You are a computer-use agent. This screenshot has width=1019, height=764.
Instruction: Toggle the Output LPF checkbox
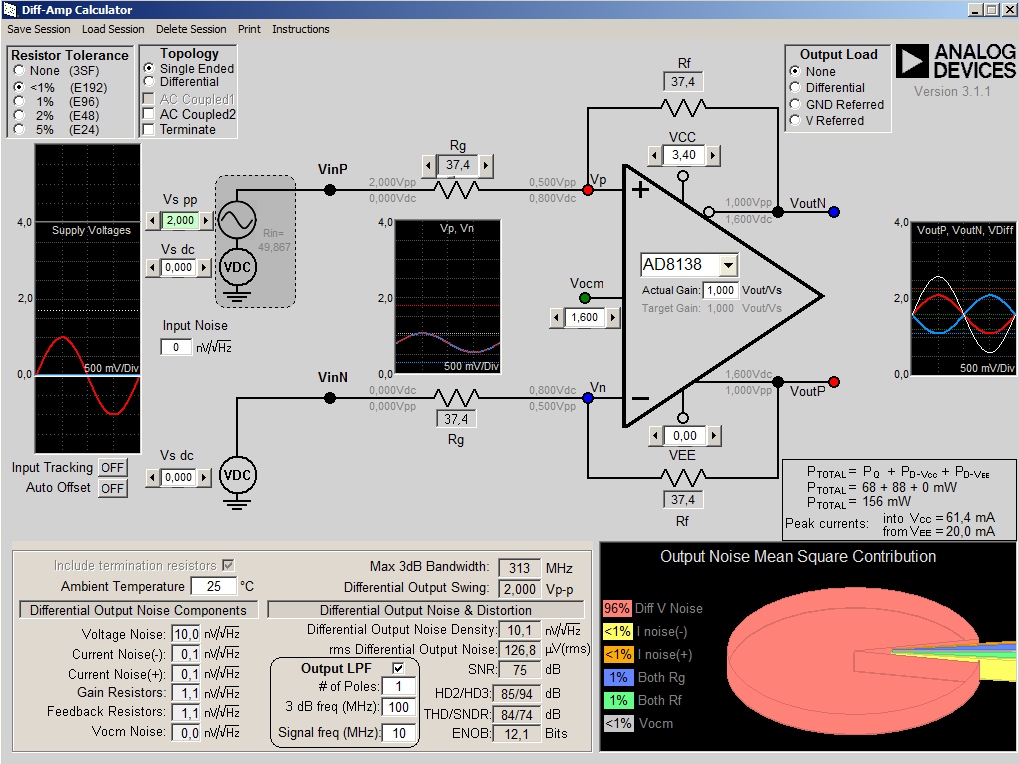tap(398, 668)
